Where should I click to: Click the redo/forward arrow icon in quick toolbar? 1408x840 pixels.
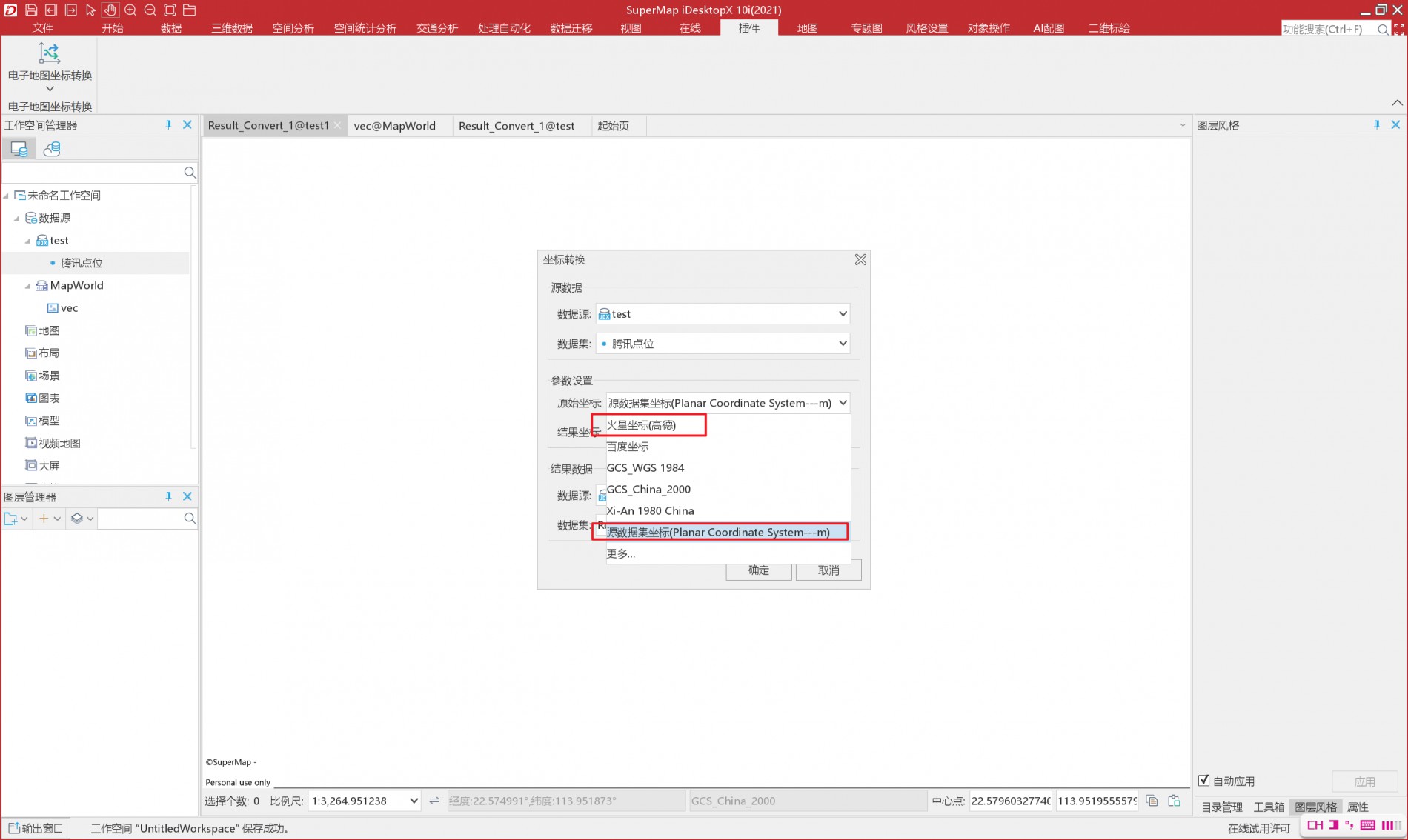click(71, 10)
